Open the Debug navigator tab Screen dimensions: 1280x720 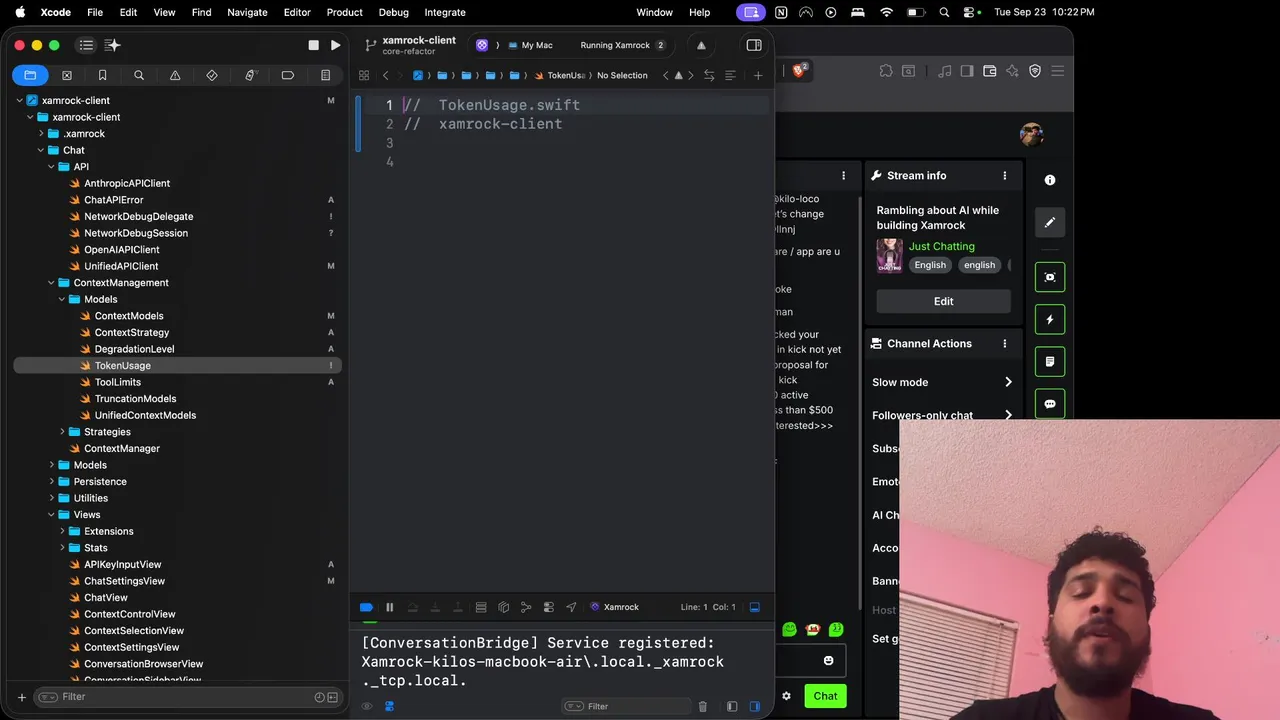click(250, 75)
